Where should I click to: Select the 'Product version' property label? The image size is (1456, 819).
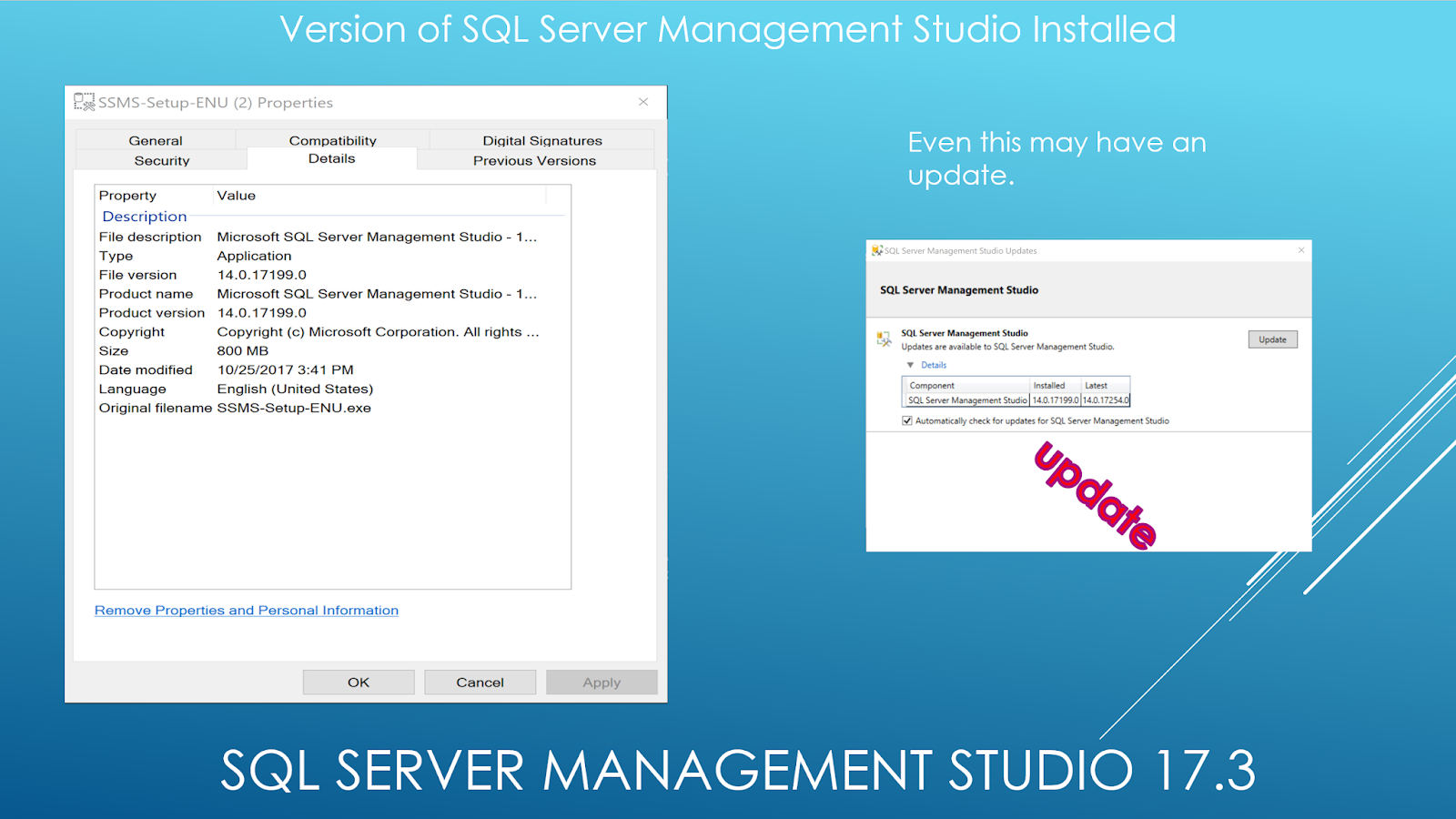pyautogui.click(x=152, y=313)
